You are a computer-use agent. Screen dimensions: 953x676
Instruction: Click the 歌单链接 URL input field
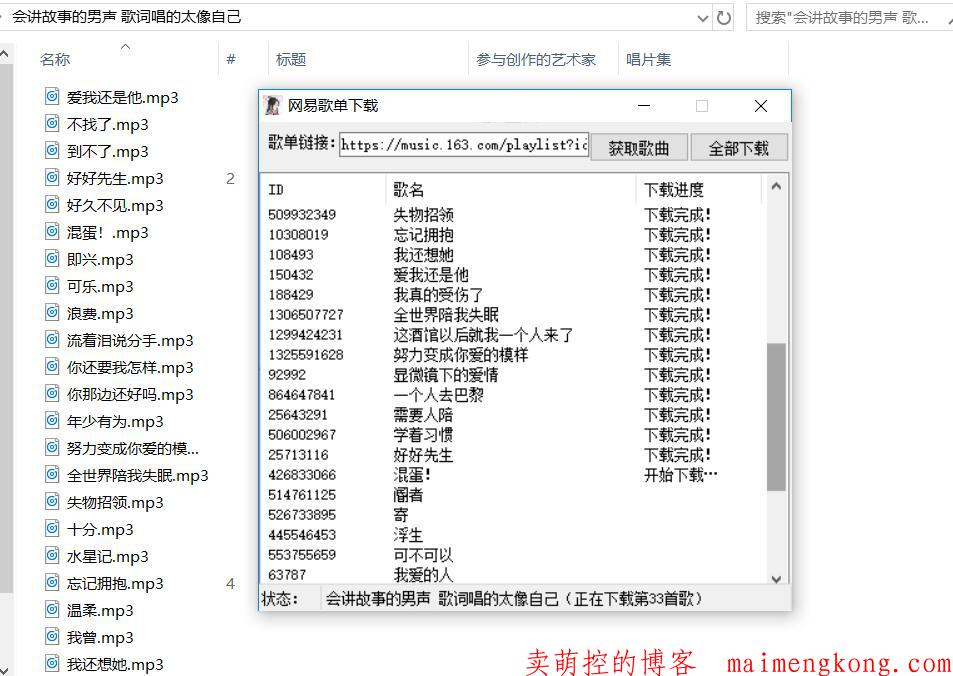(x=463, y=145)
